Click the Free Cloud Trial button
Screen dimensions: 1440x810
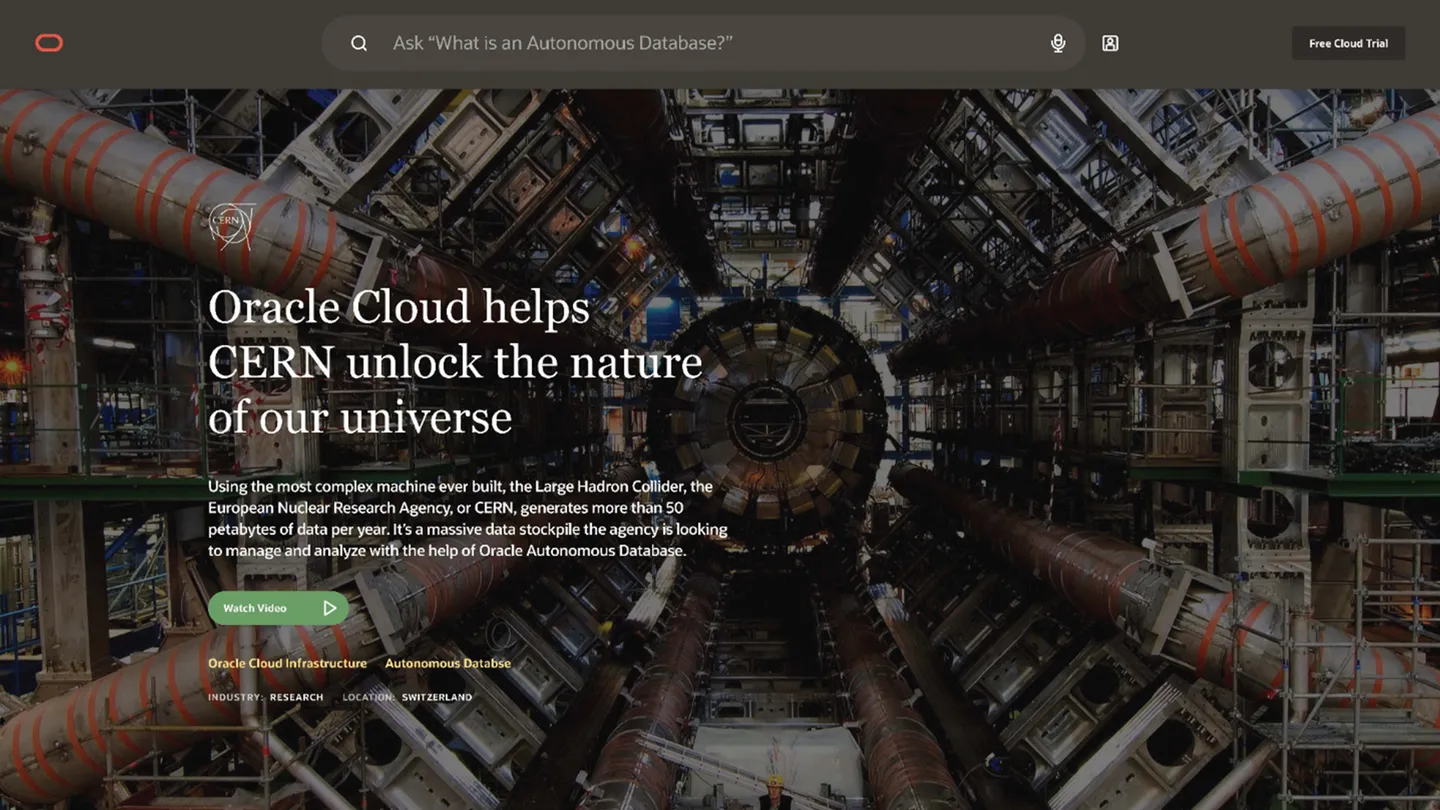click(1348, 43)
